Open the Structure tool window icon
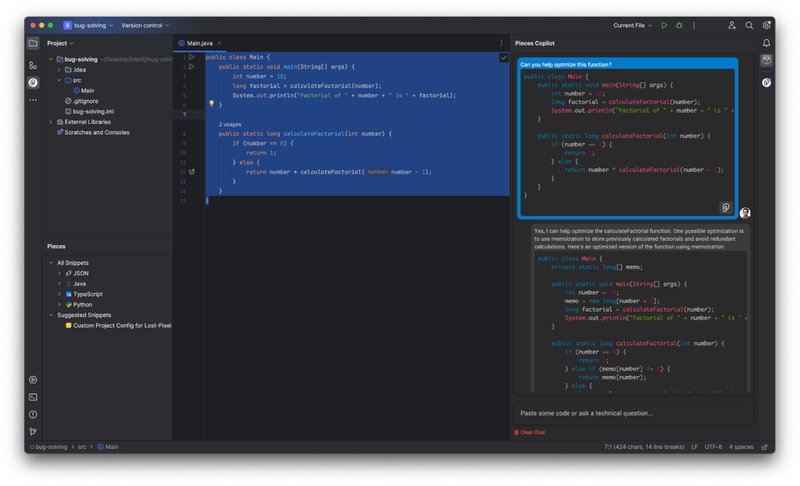This screenshot has width=800, height=486. pyautogui.click(x=33, y=65)
